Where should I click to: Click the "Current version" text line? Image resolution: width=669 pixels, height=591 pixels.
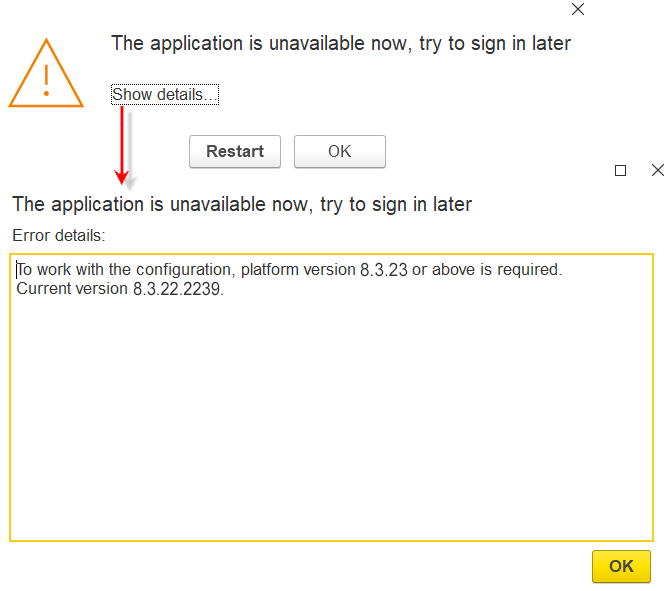click(x=120, y=290)
